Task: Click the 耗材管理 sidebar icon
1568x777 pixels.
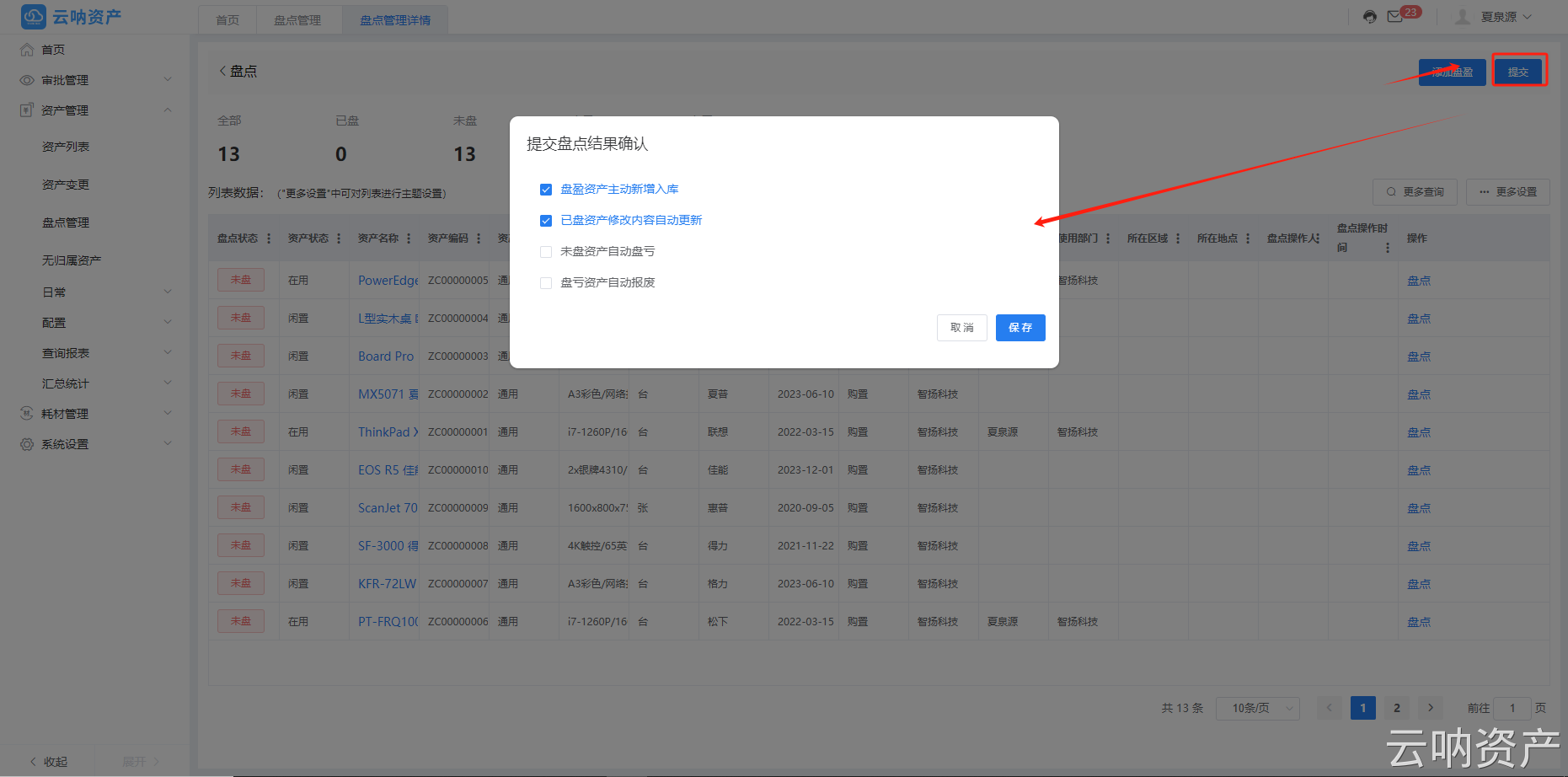Action: click(x=27, y=414)
